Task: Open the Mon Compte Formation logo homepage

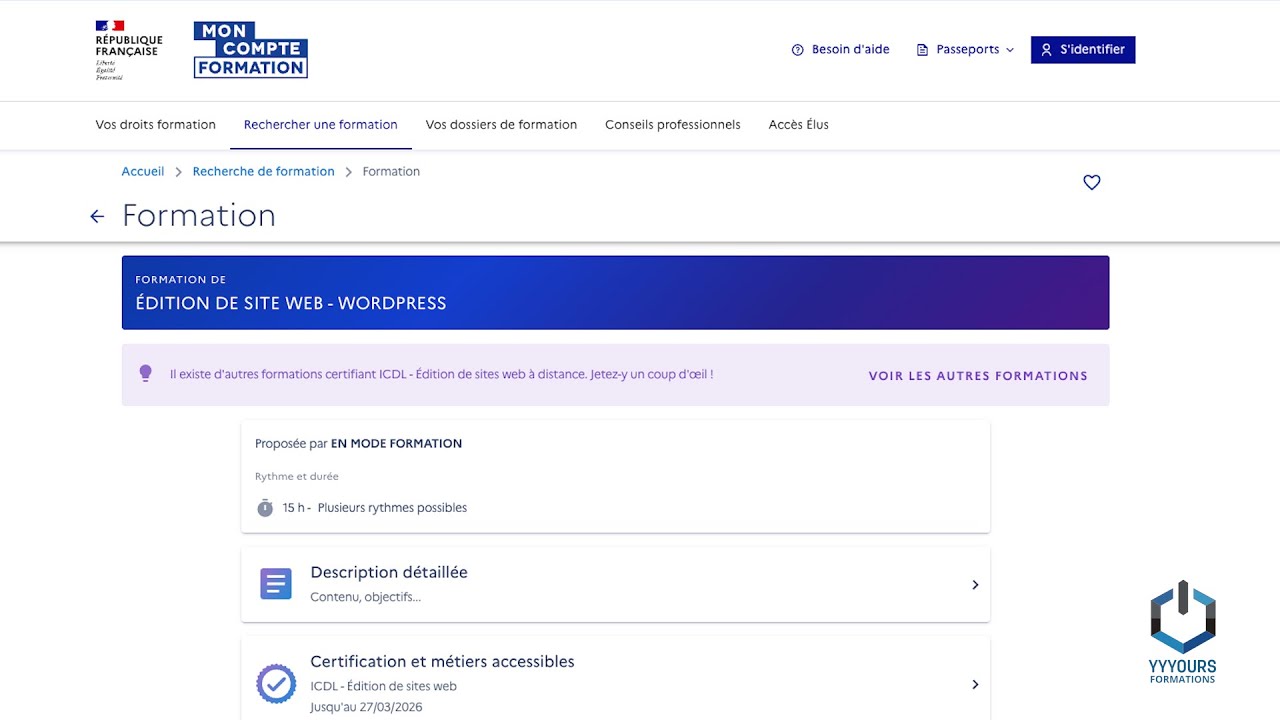Action: point(250,50)
